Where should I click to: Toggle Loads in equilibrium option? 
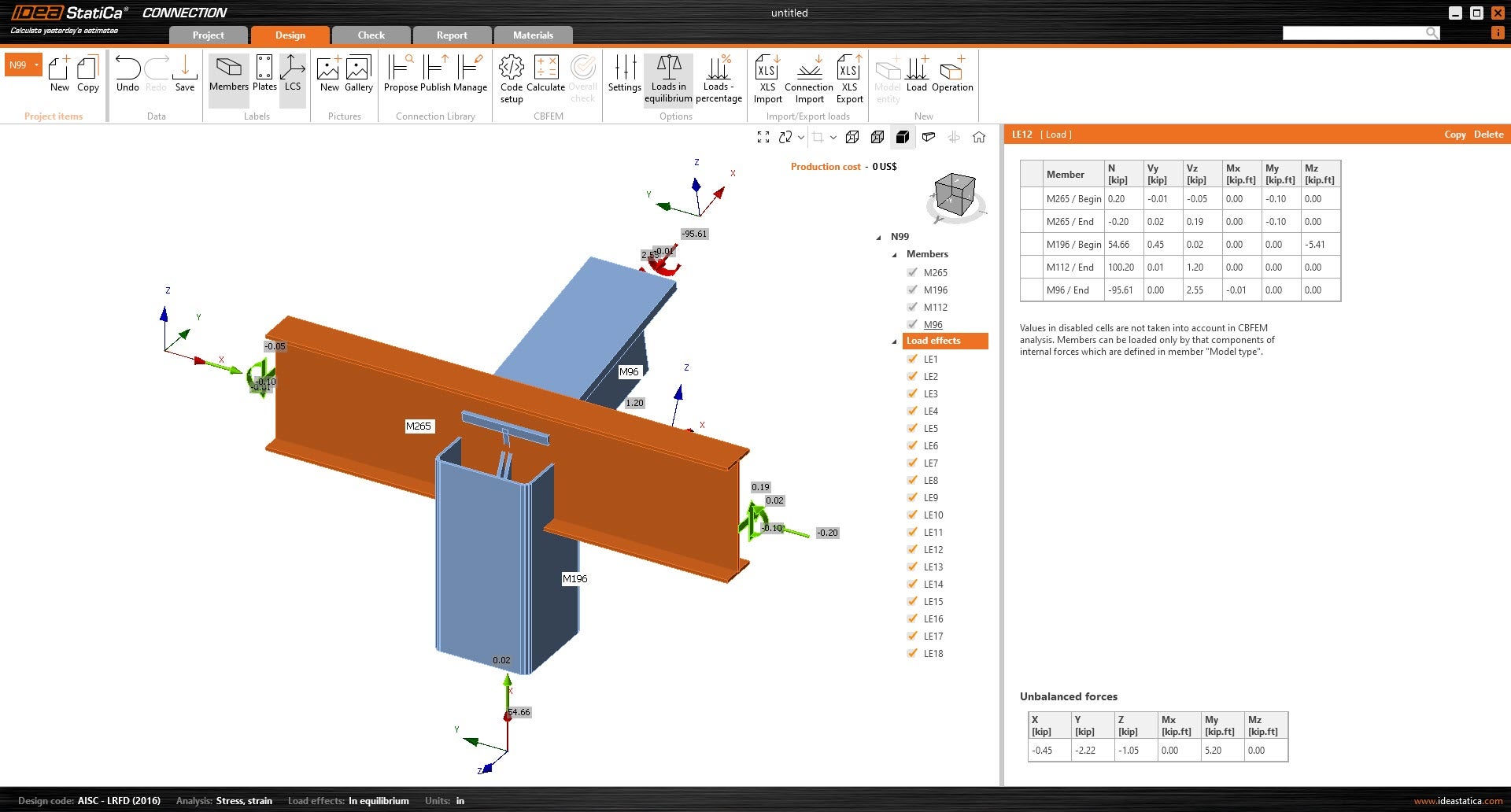(668, 79)
